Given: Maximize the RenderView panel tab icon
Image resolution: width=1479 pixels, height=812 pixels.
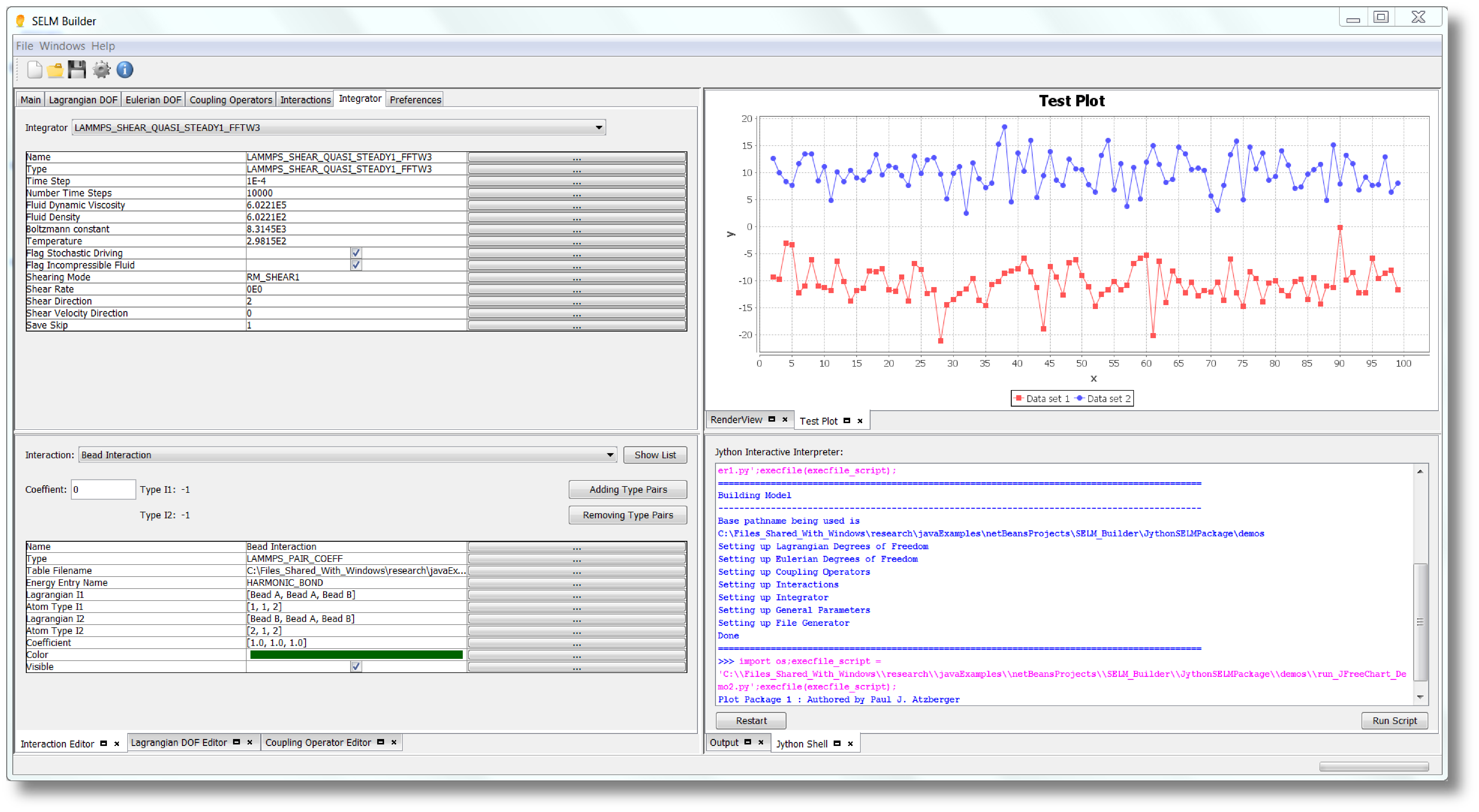Looking at the screenshot, I should [x=772, y=419].
